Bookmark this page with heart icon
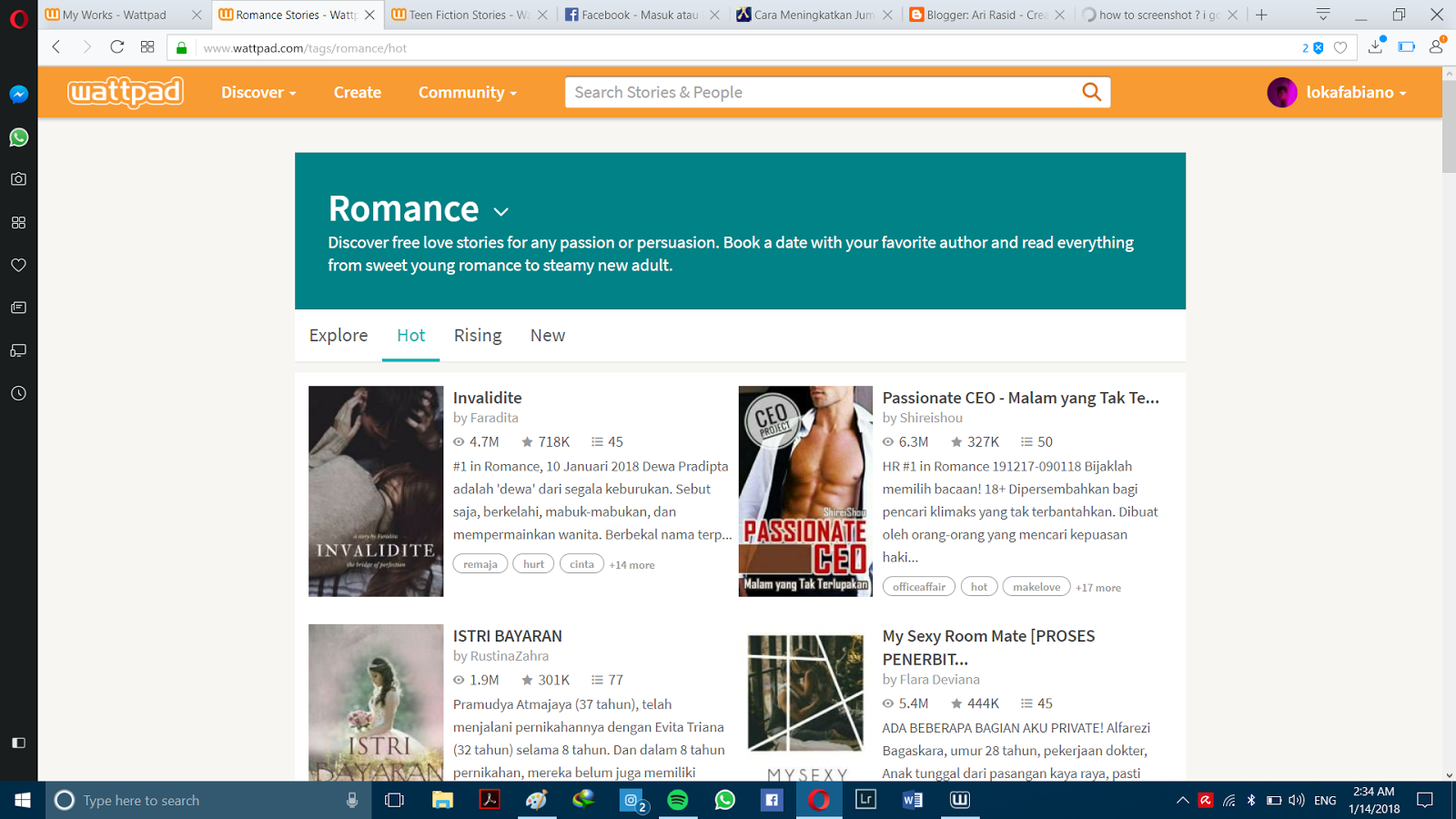Viewport: 1456px width, 819px height. point(1340,48)
